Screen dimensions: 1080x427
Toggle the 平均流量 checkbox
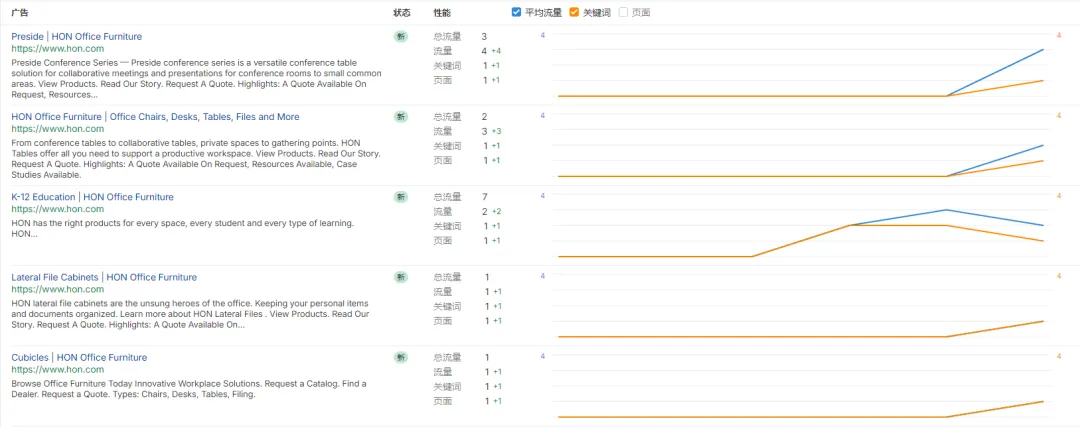pos(516,12)
